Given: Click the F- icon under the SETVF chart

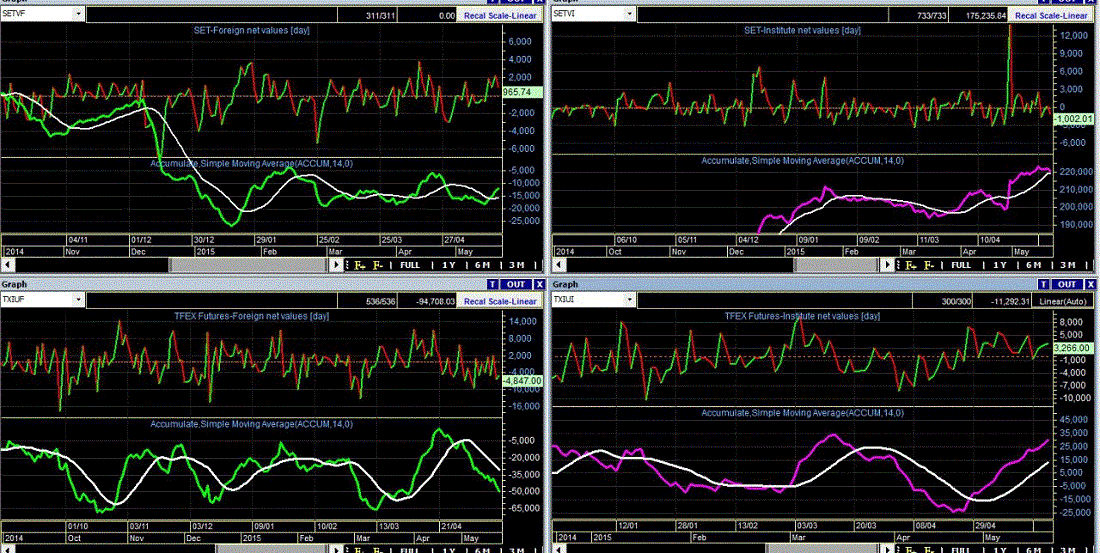Looking at the screenshot, I should (x=377, y=265).
